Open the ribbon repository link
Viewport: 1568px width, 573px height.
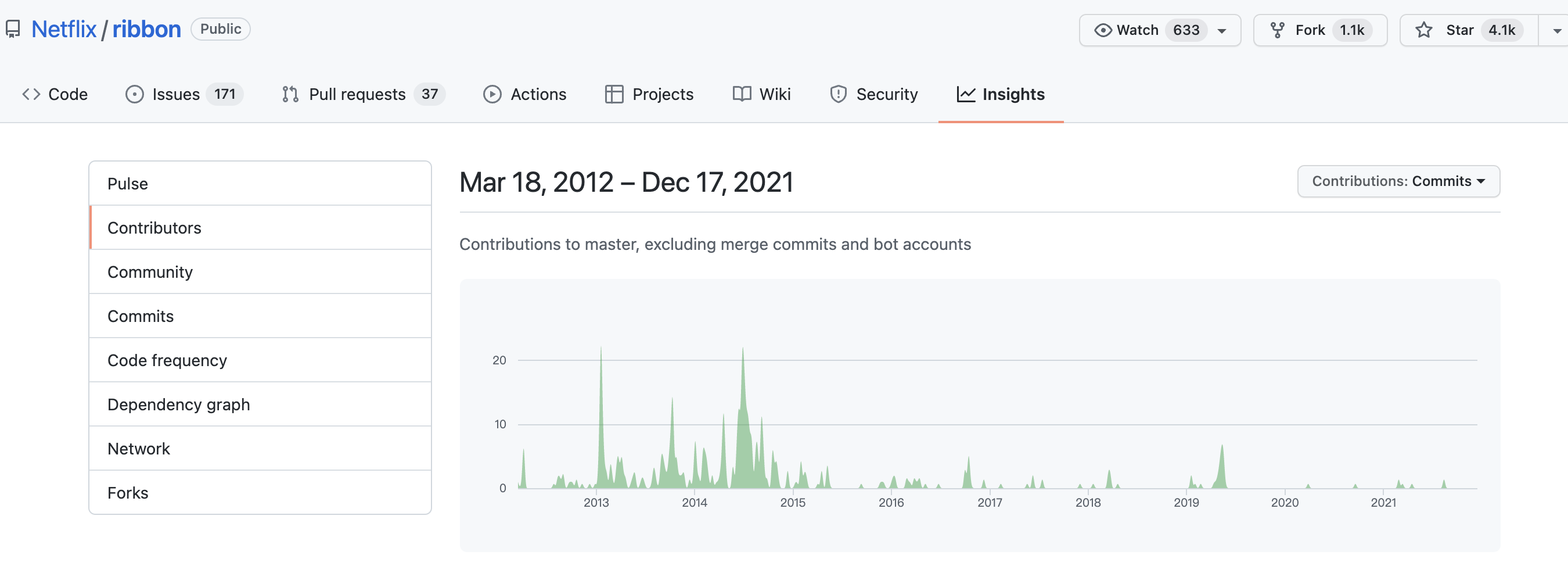(147, 29)
